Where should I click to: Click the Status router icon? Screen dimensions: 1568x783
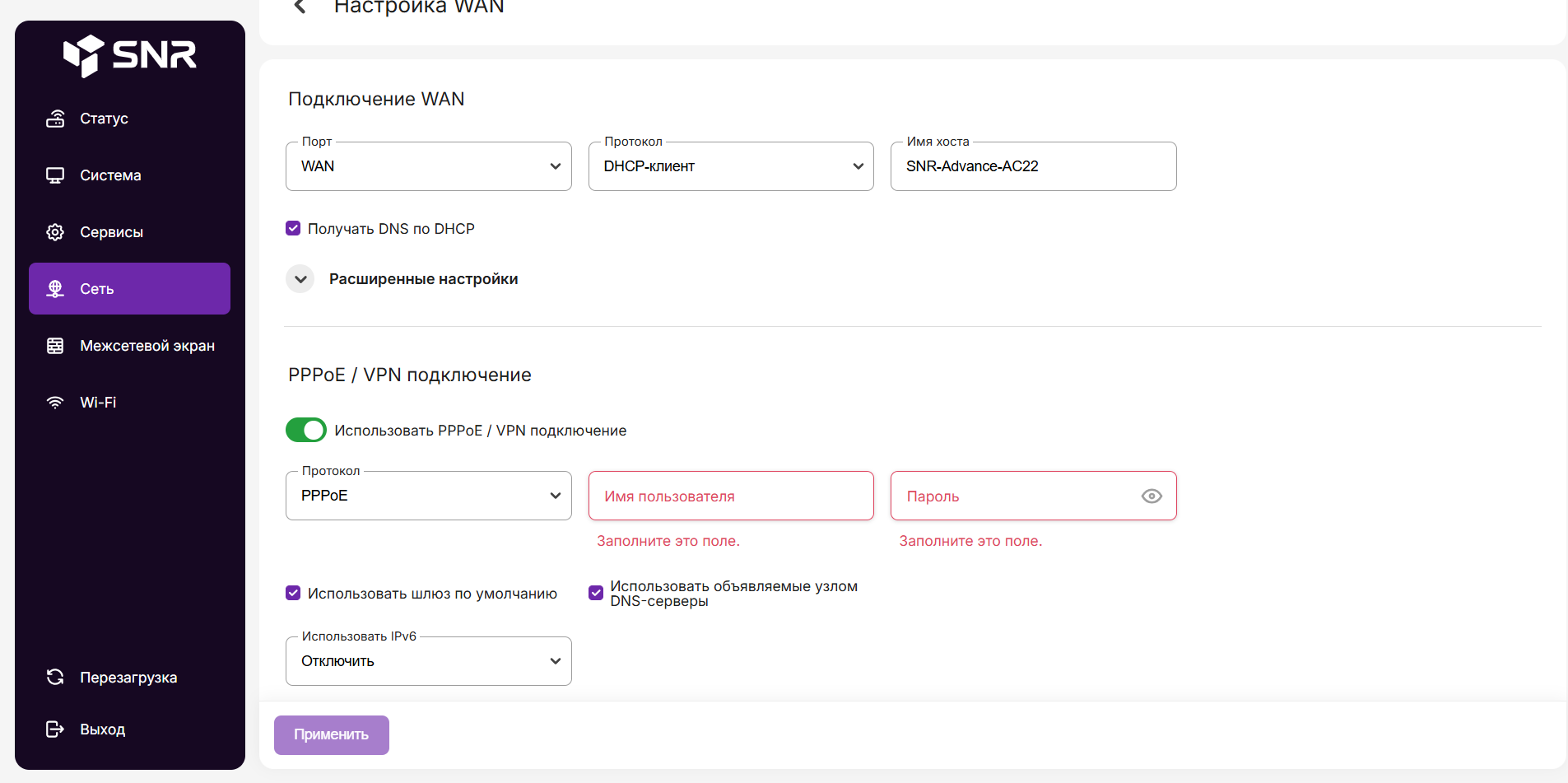pos(55,119)
